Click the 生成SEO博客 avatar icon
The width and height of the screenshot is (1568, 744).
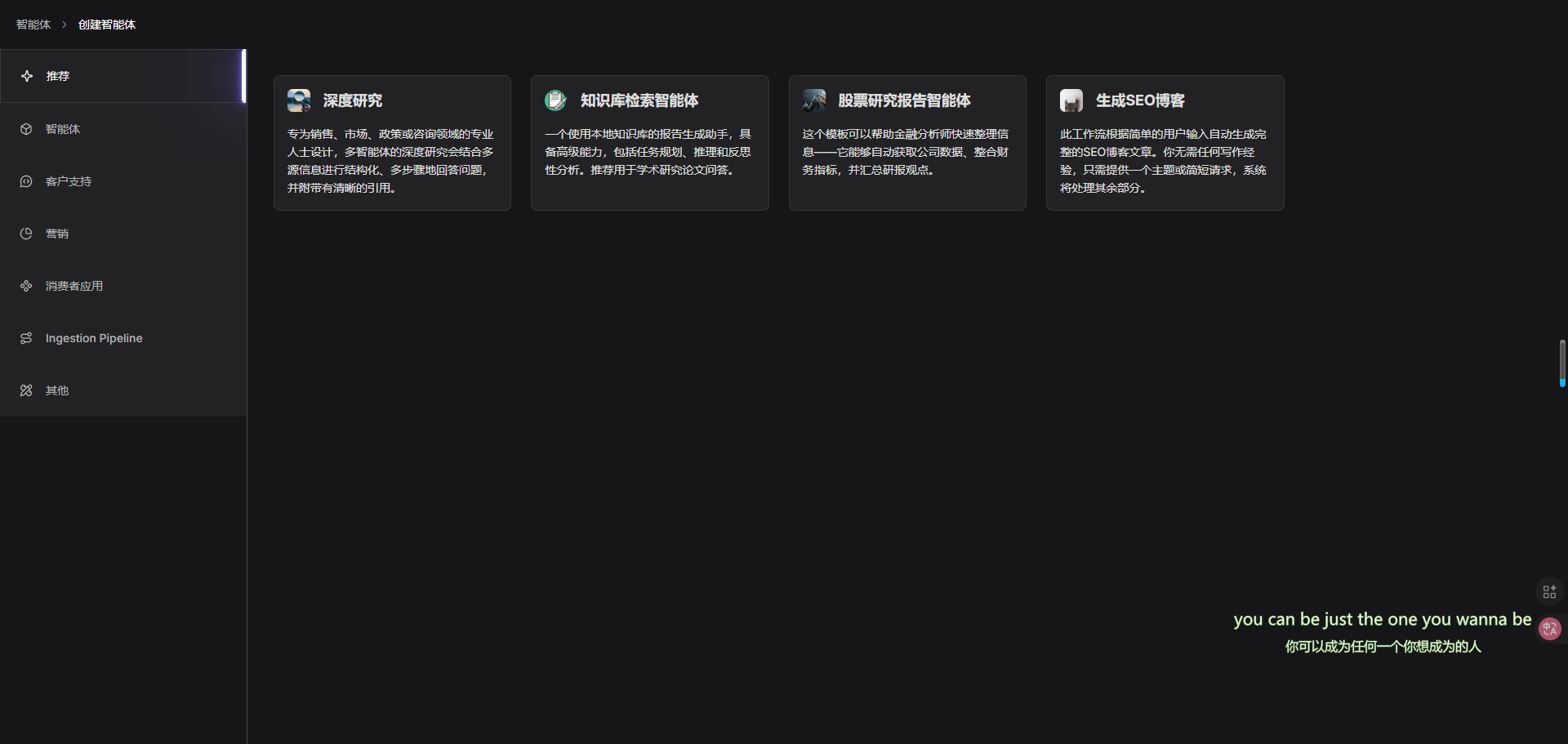point(1071,100)
